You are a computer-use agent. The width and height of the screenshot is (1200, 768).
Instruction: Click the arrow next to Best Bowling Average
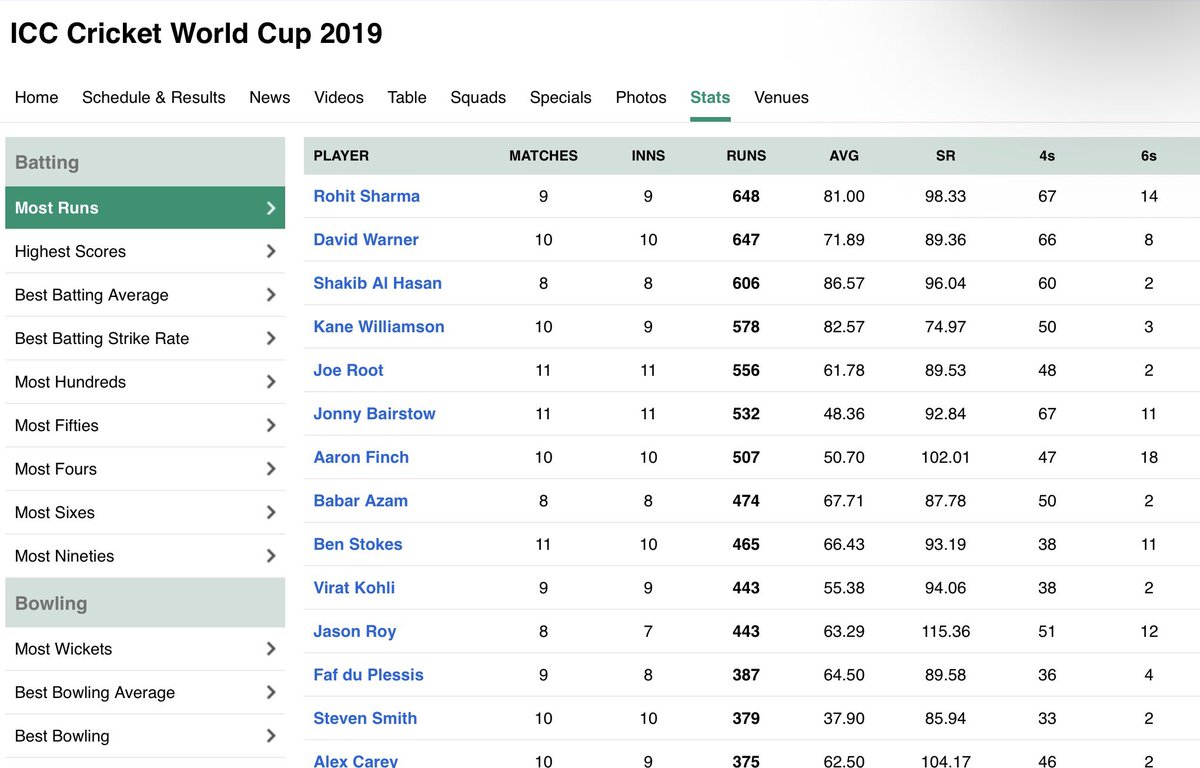point(271,692)
